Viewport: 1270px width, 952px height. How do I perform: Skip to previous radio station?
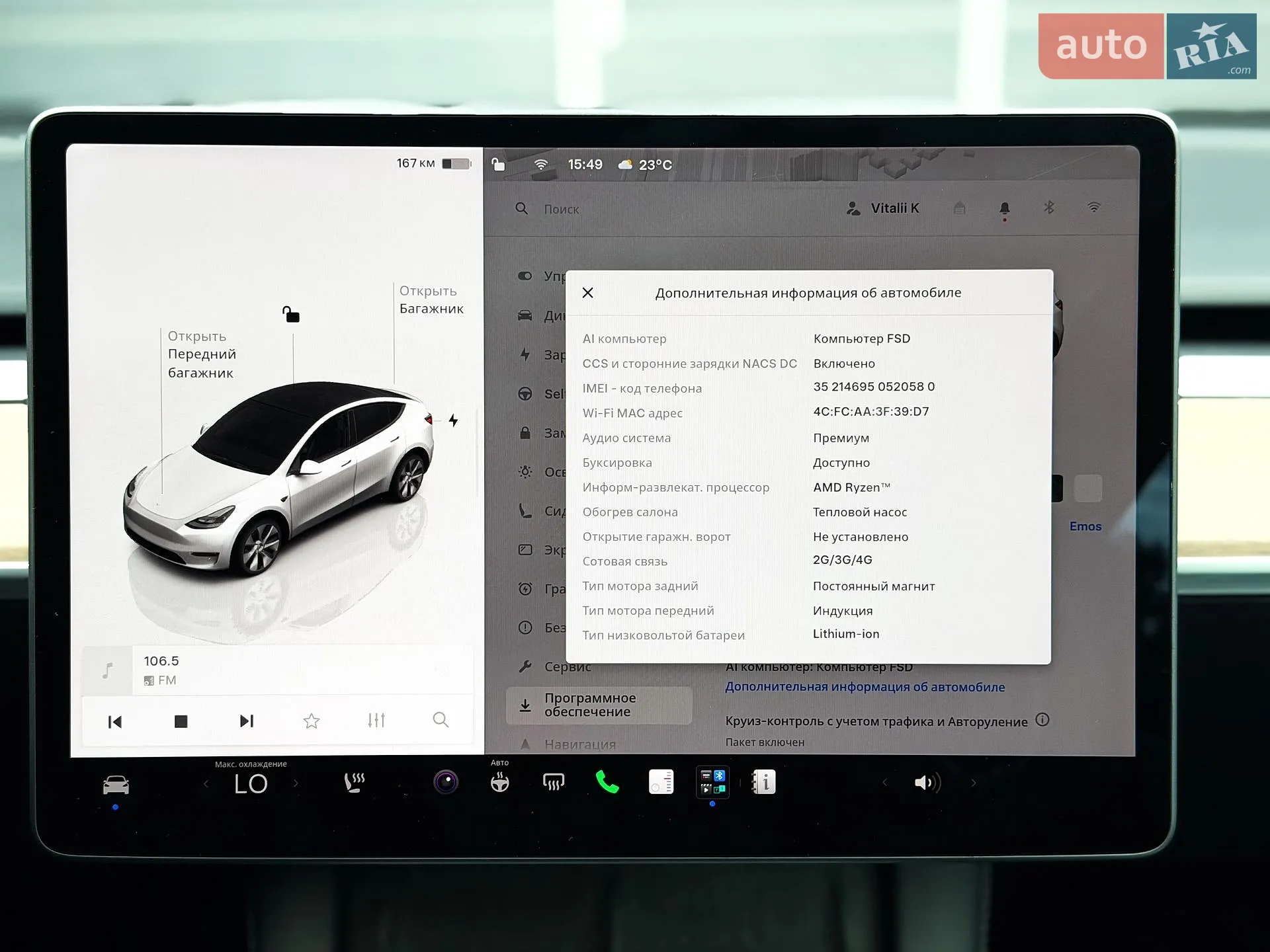[115, 721]
